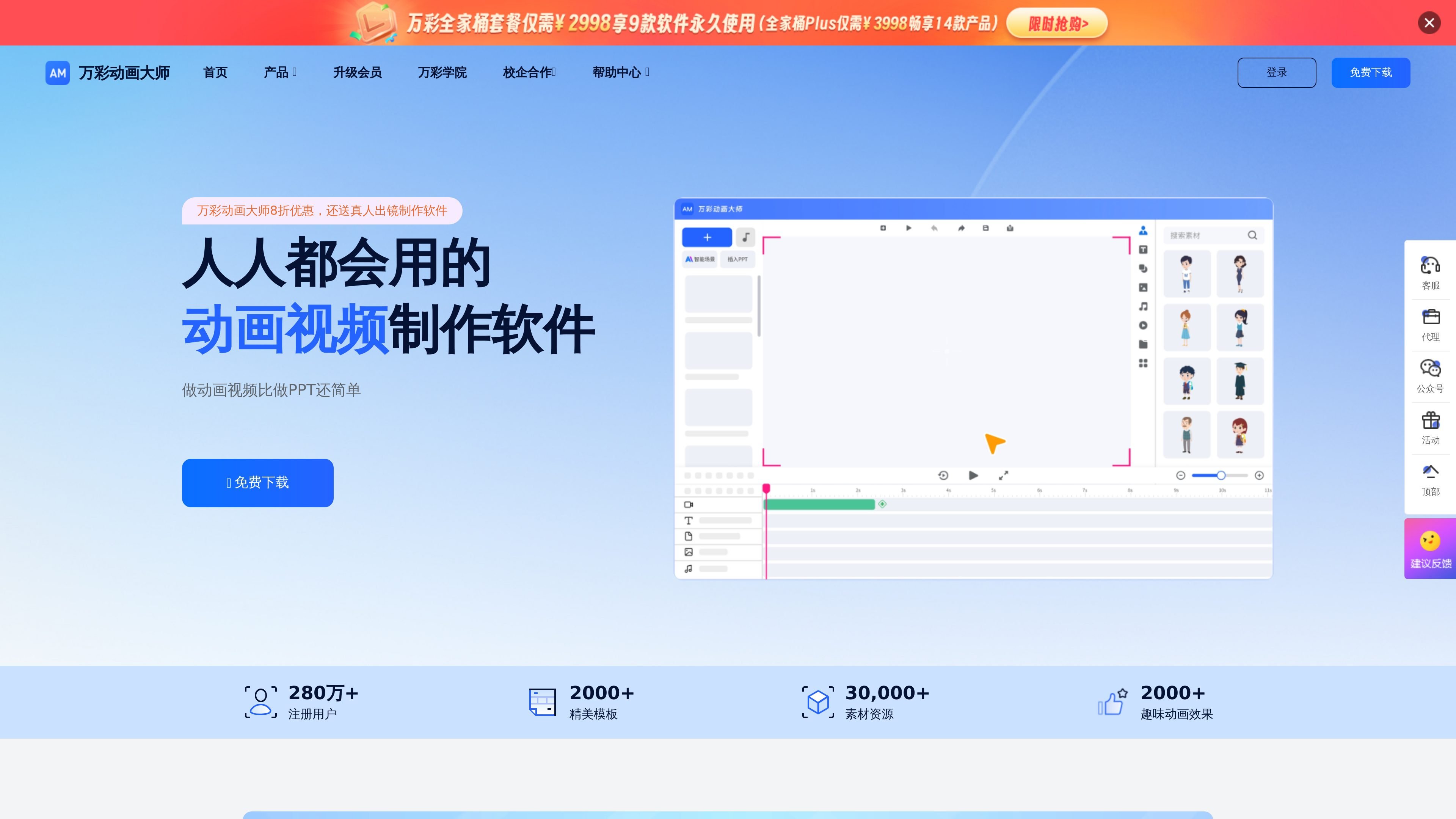Open 代理 agent sidebar icon
This screenshot has height=819, width=1456.
pos(1431,325)
